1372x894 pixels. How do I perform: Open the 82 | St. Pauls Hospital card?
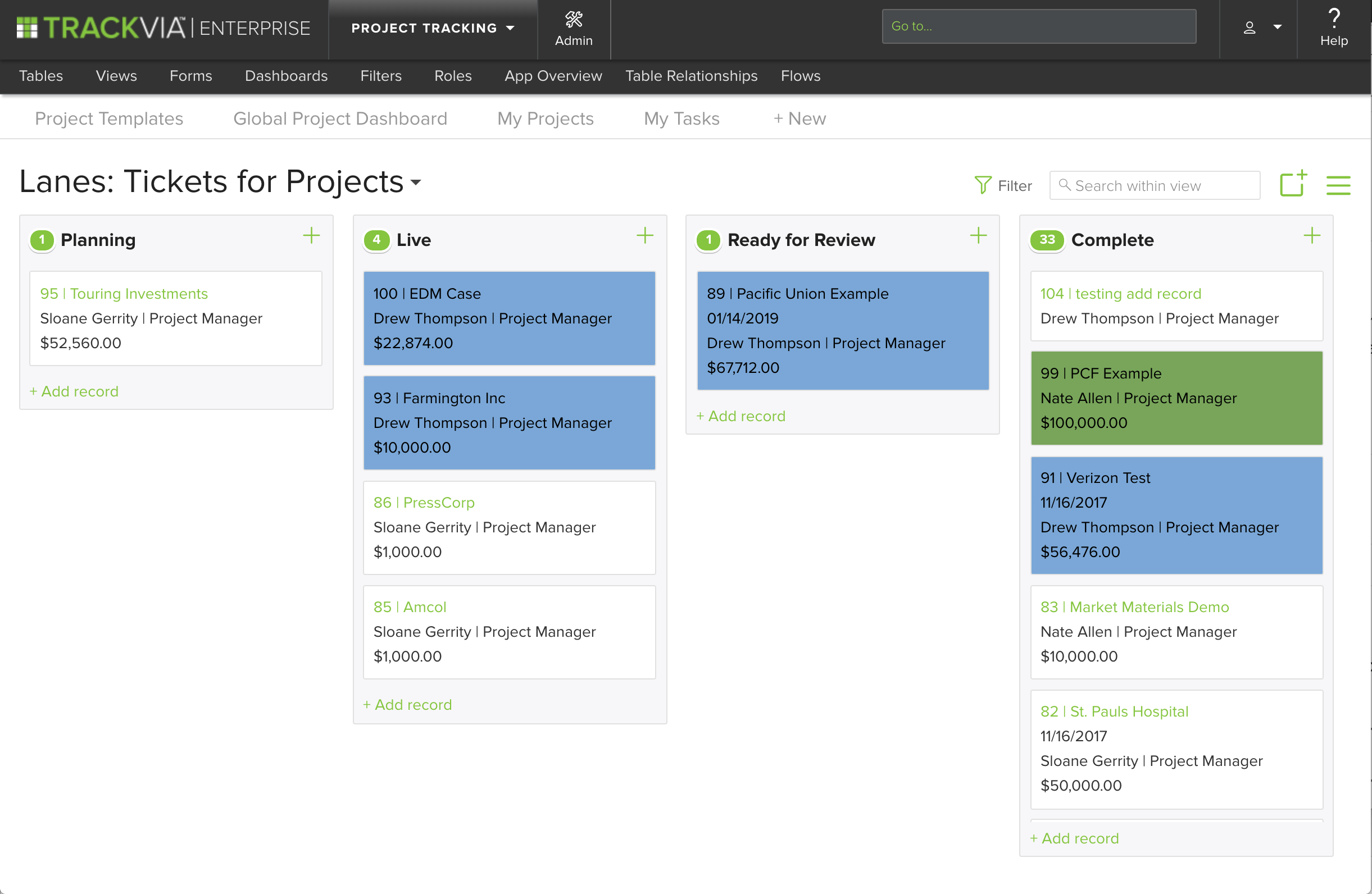[x=1176, y=749]
